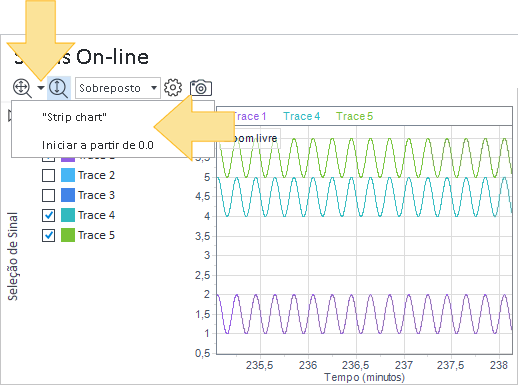Uncheck the Trace 4 checkbox
This screenshot has height=385, width=518.
tap(49, 215)
